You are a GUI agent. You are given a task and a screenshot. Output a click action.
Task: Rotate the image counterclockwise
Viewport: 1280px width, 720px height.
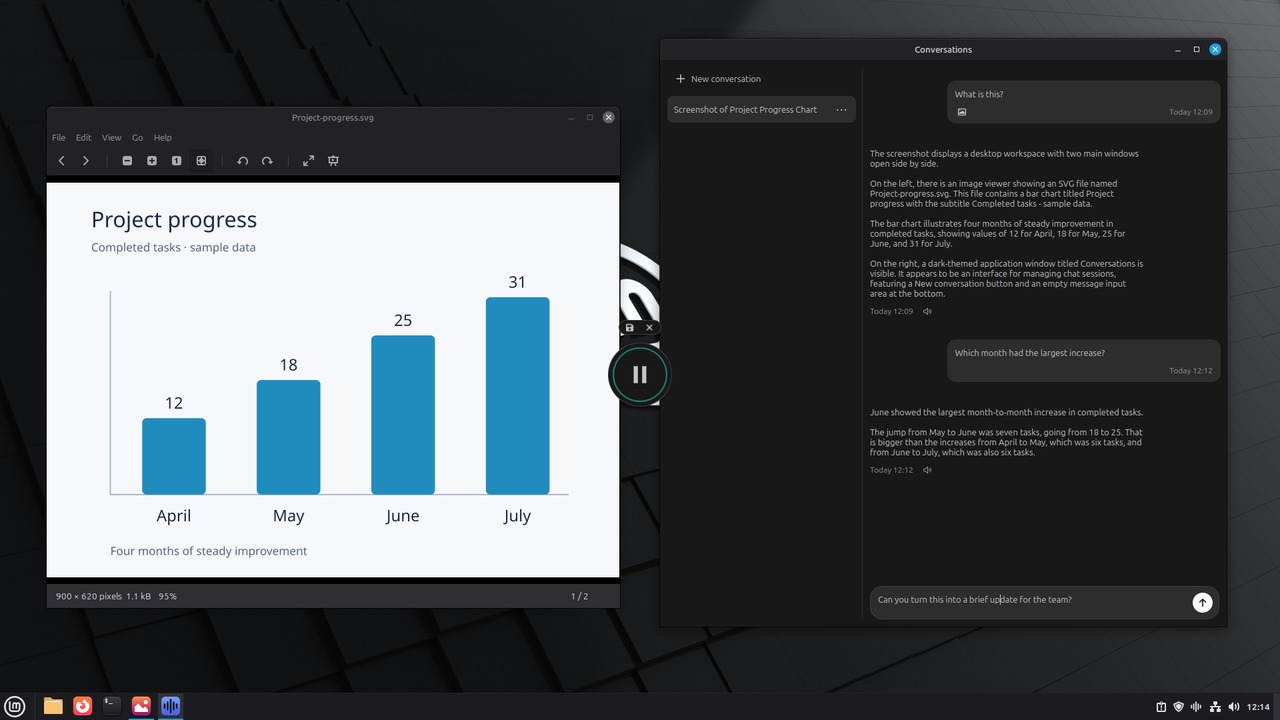point(242,161)
